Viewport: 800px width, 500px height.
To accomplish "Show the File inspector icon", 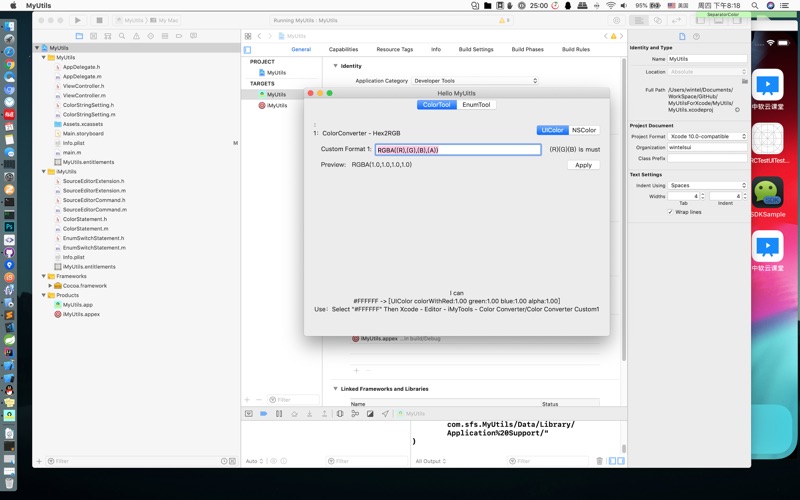I will (x=682, y=36).
